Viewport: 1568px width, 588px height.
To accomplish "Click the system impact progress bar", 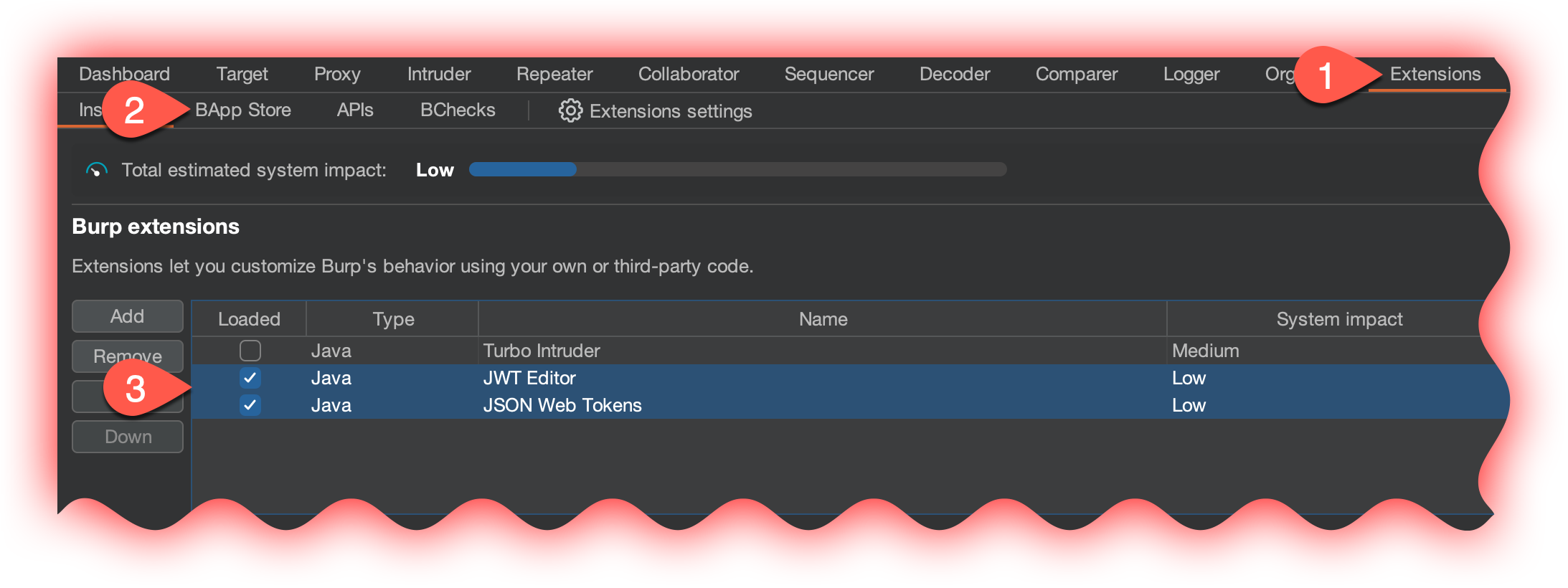I will pos(738,169).
